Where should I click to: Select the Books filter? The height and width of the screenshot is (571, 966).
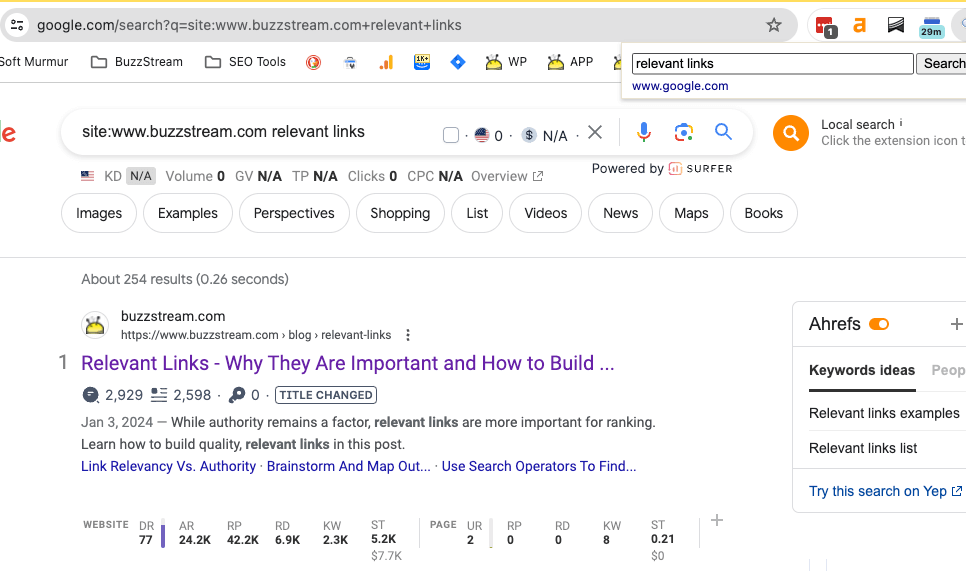point(763,213)
